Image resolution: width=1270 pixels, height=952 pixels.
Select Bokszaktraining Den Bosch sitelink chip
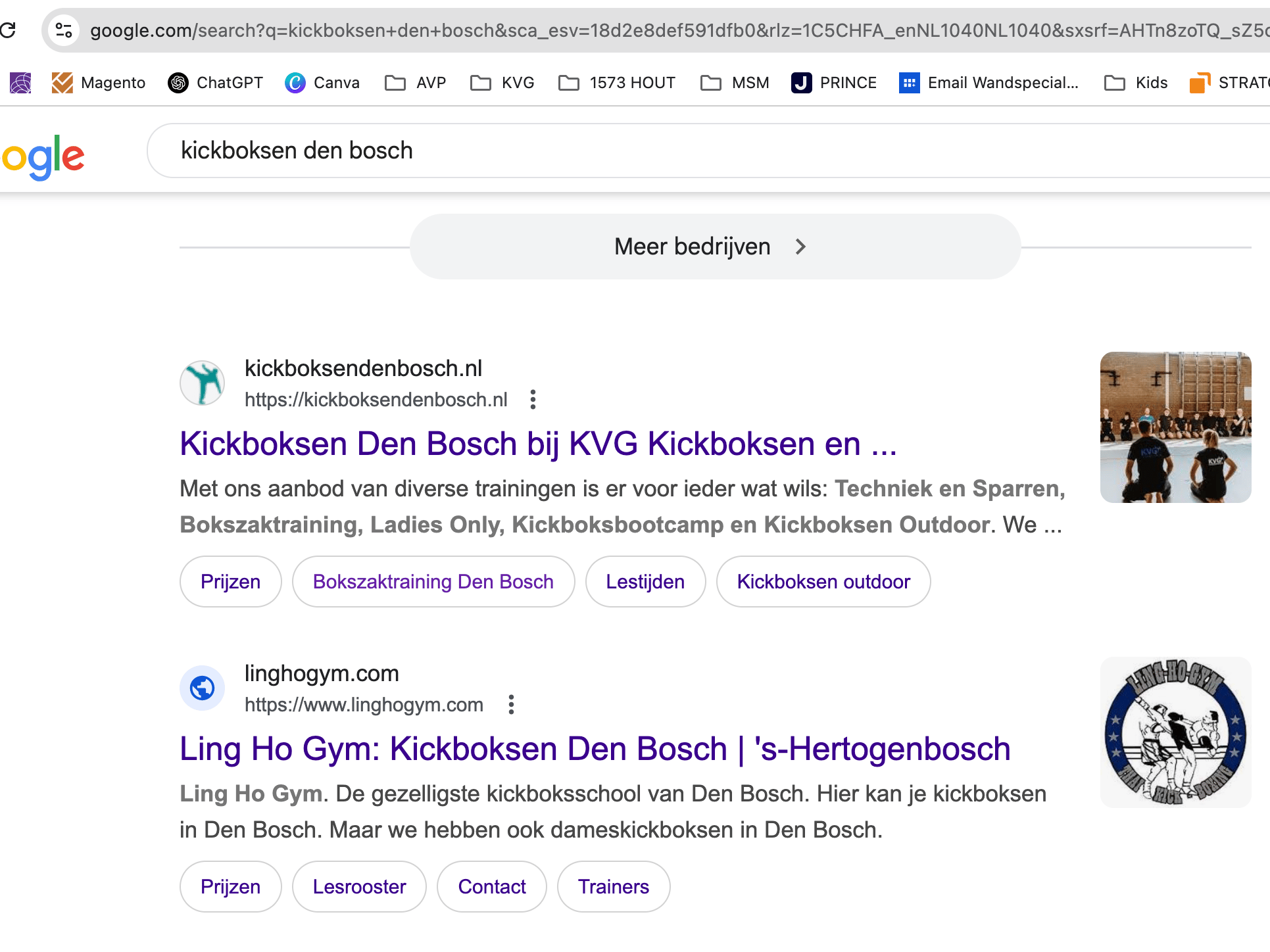433,582
